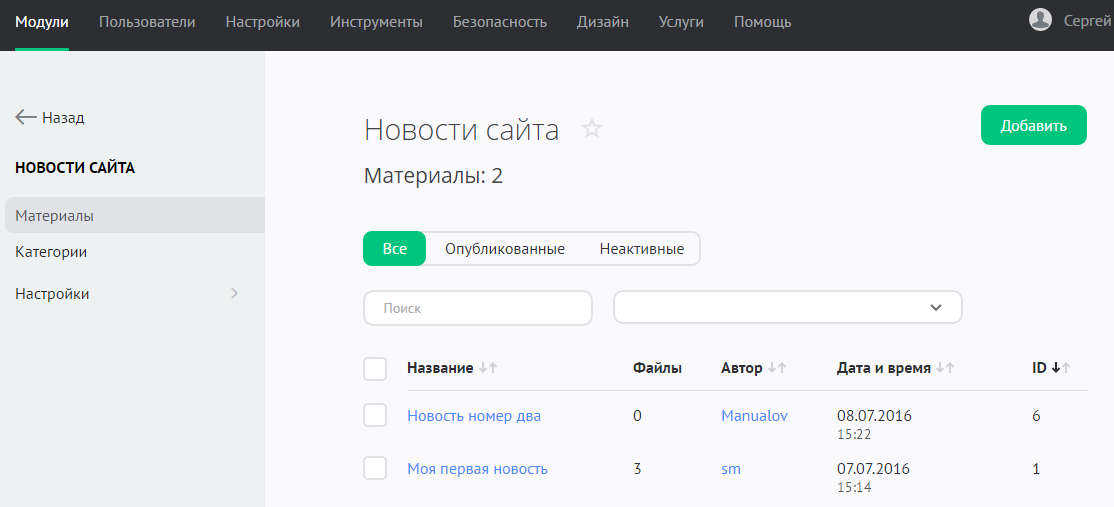This screenshot has height=507, width=1114.
Task: Click the user avatar icon beside Сергей
Action: pyautogui.click(x=1040, y=20)
